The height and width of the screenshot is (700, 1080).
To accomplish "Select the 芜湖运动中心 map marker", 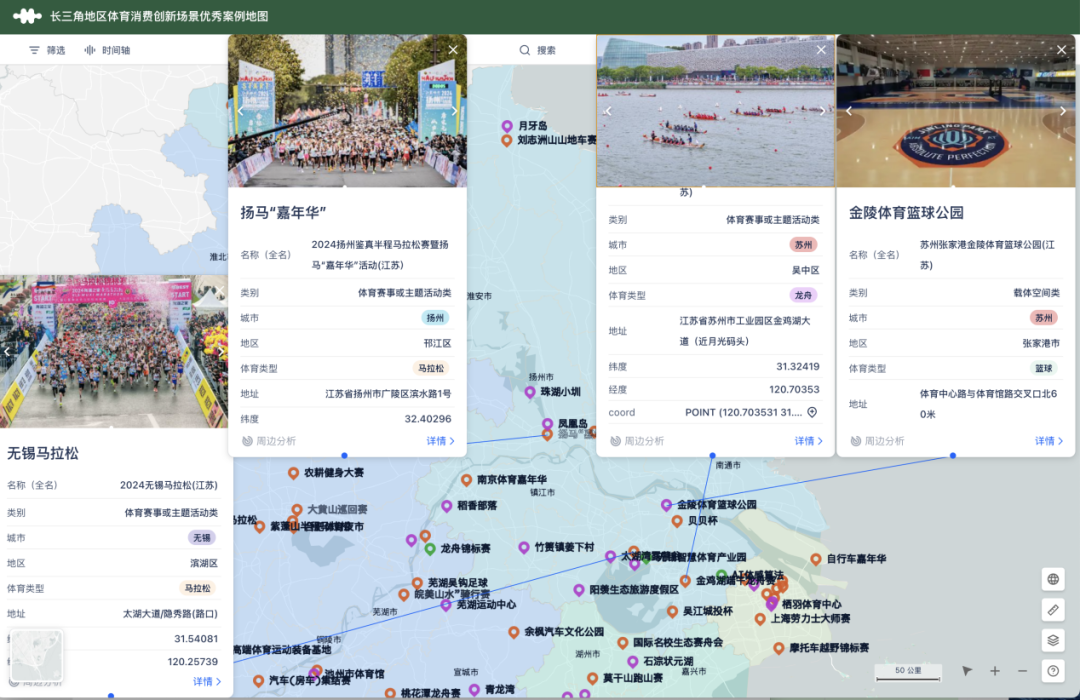I will click(x=446, y=605).
